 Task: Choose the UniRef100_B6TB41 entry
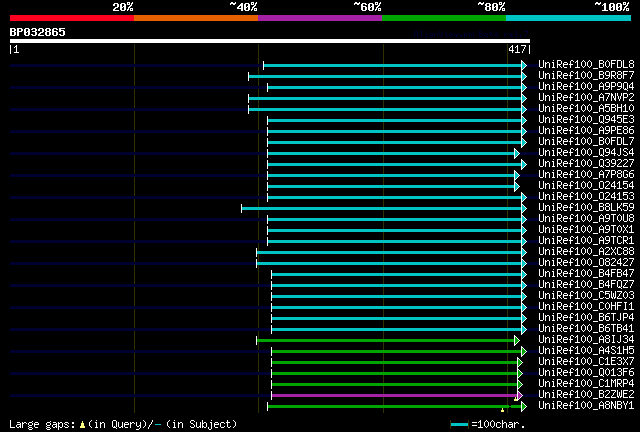586,329
